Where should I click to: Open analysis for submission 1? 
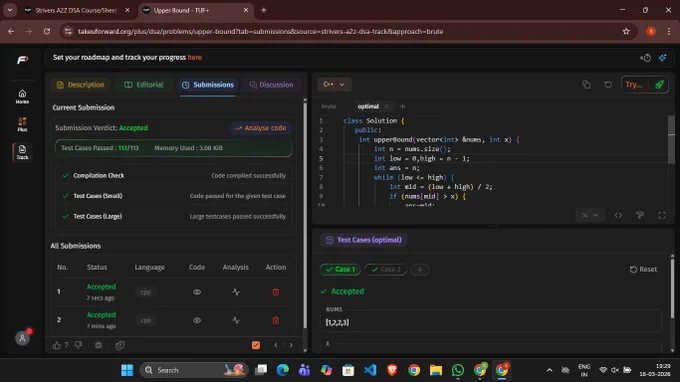click(235, 292)
